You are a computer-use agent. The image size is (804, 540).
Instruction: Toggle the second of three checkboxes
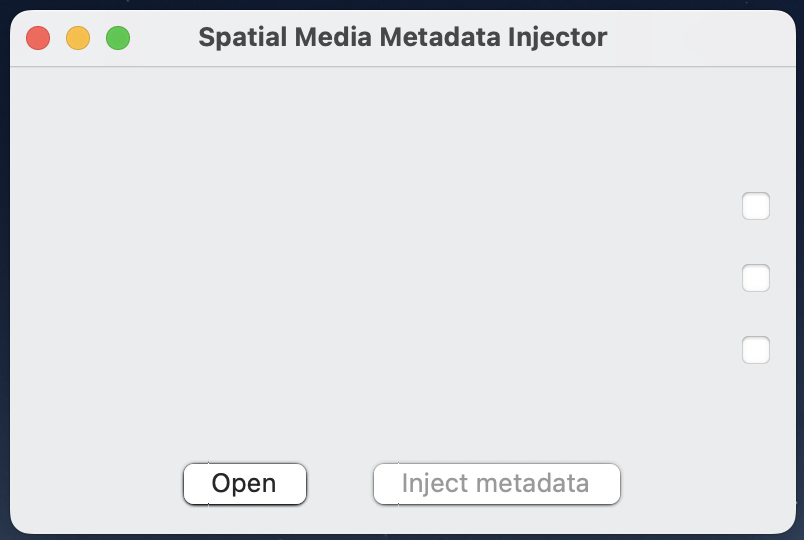pos(756,278)
